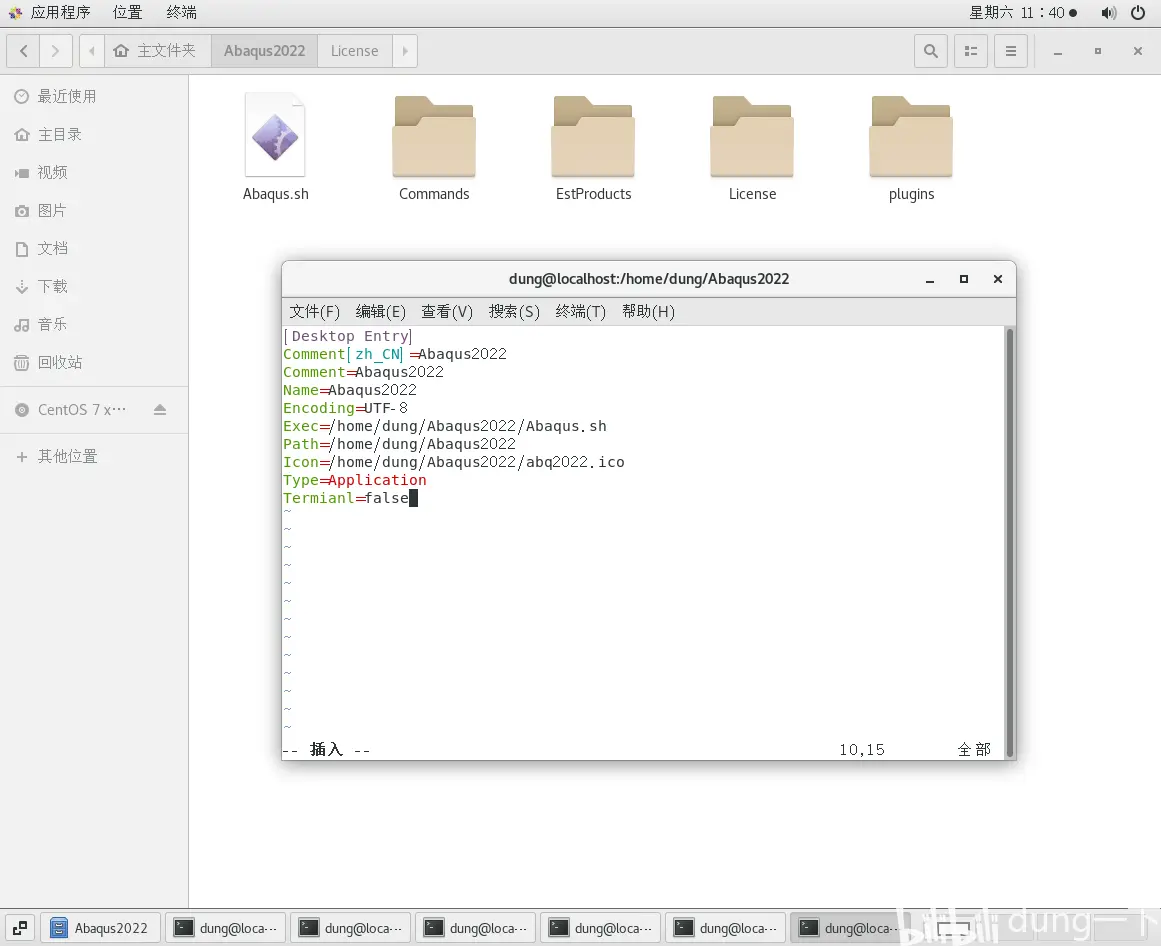Place cursor on the Icon= line

[453, 463]
